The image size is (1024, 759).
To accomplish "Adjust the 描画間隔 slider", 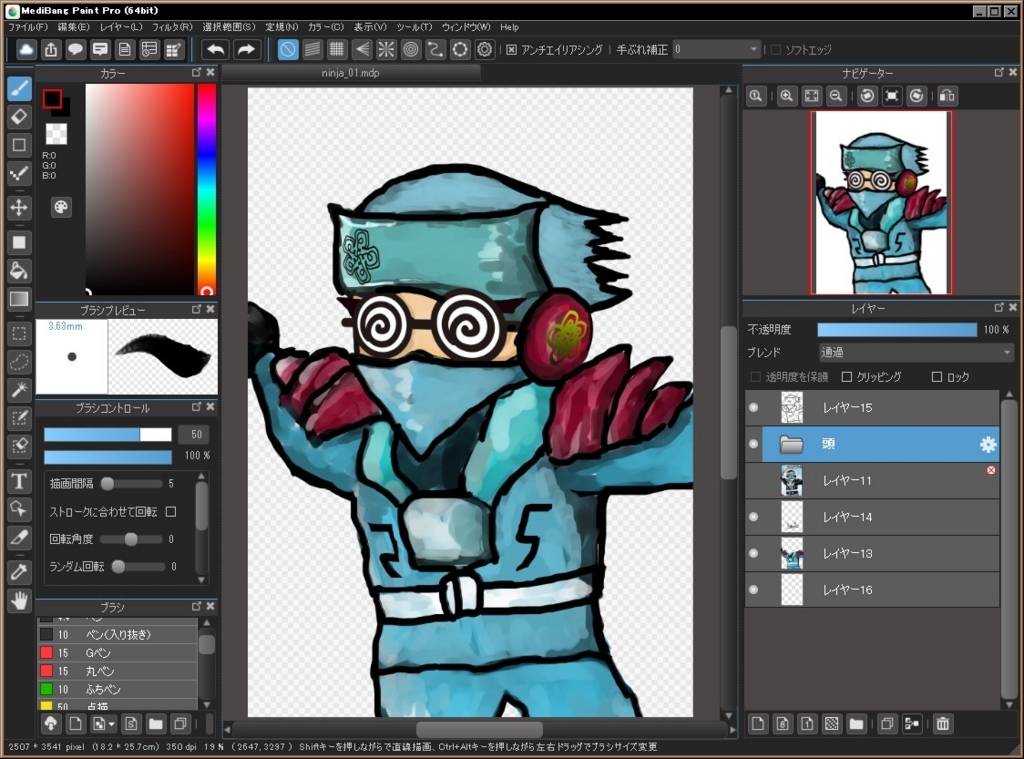I will point(131,484).
